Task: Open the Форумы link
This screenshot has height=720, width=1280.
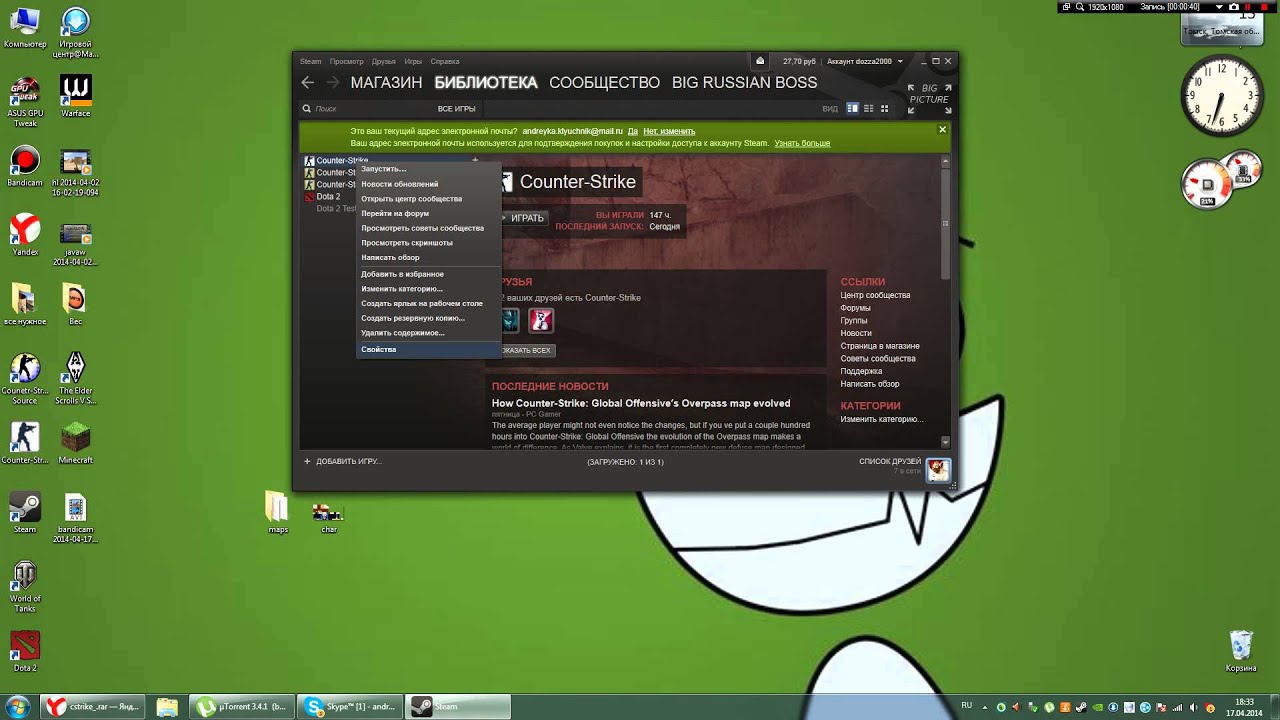Action: pyautogui.click(x=855, y=308)
